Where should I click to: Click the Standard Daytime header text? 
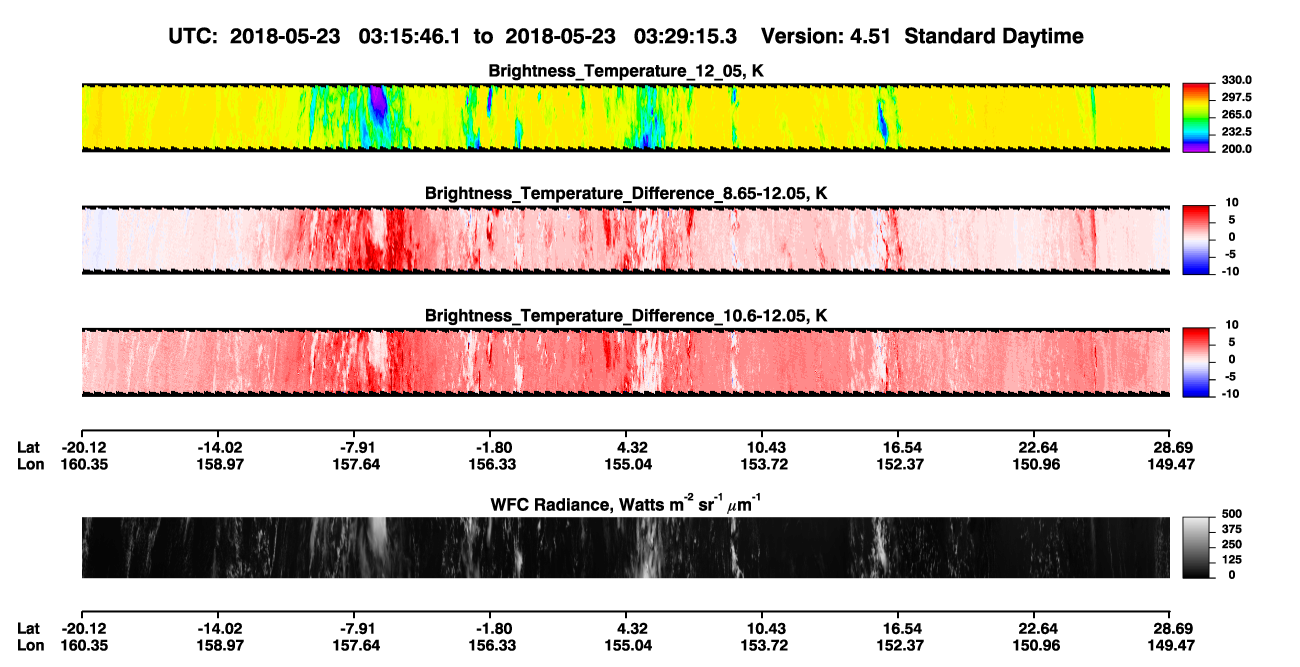pyautogui.click(x=992, y=37)
